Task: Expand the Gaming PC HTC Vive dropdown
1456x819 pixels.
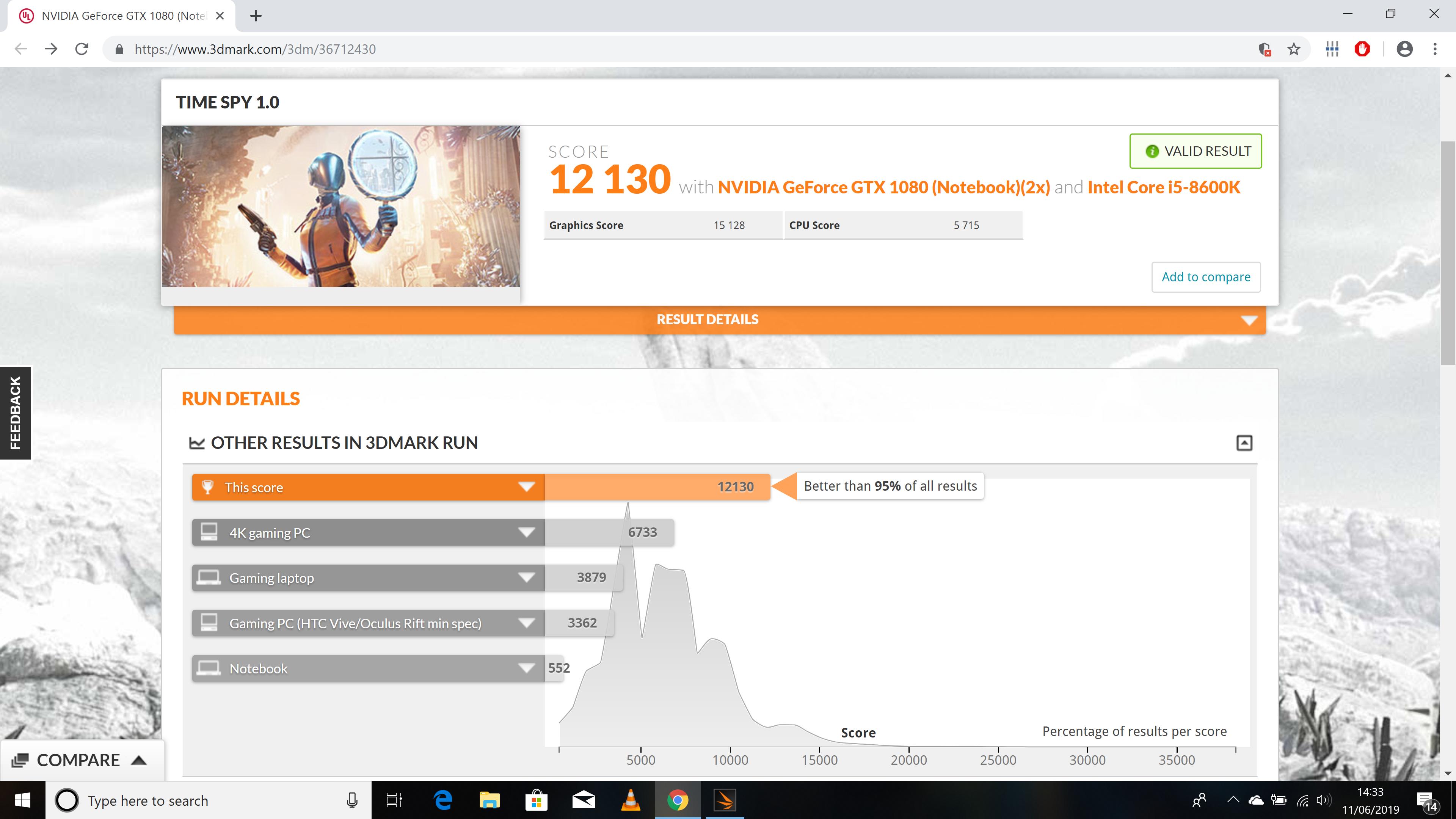Action: coord(526,623)
